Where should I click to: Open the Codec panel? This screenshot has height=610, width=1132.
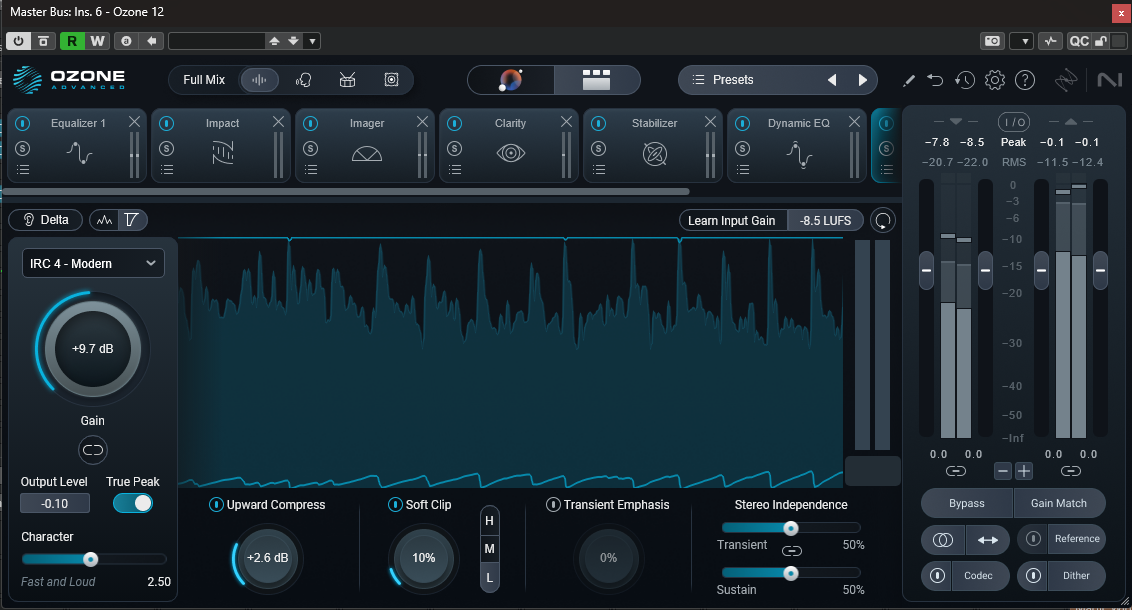click(979, 575)
